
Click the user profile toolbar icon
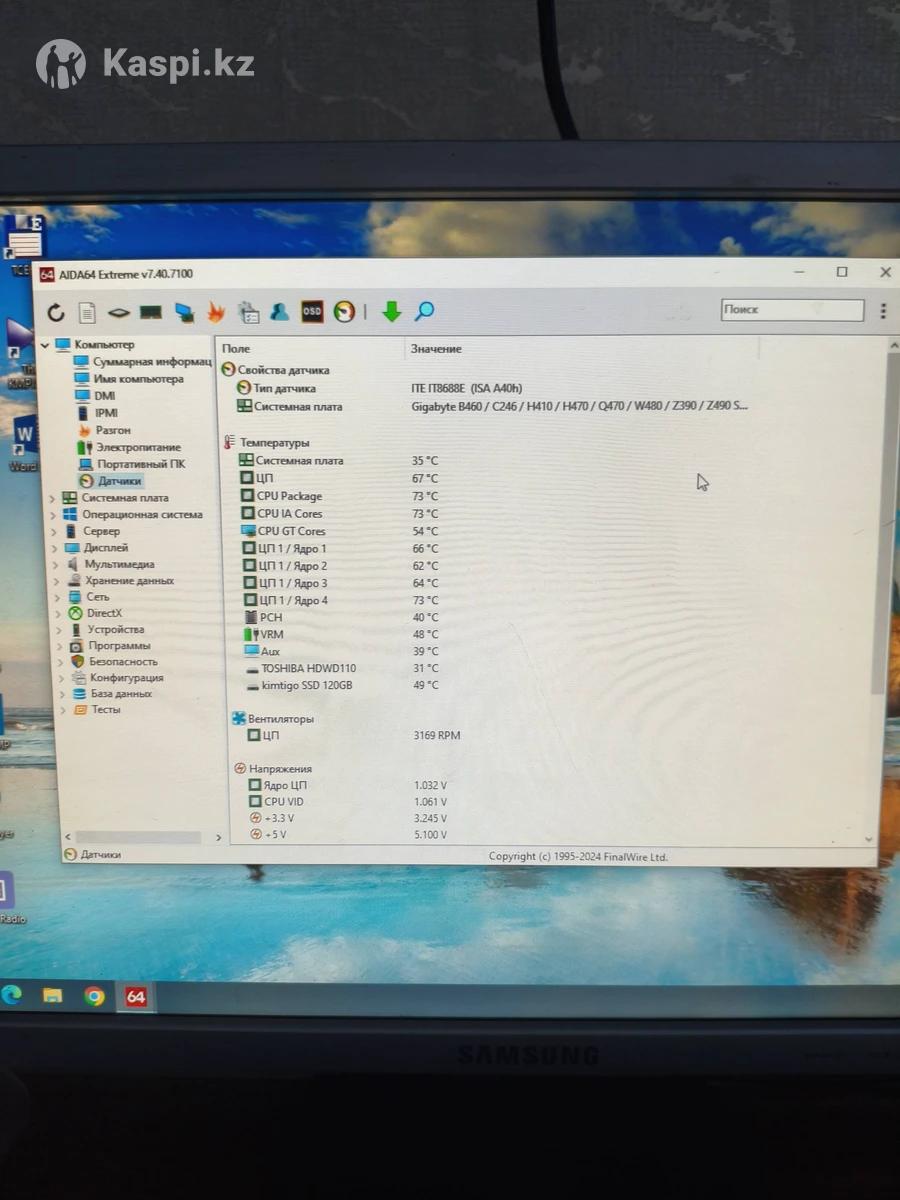coord(280,311)
